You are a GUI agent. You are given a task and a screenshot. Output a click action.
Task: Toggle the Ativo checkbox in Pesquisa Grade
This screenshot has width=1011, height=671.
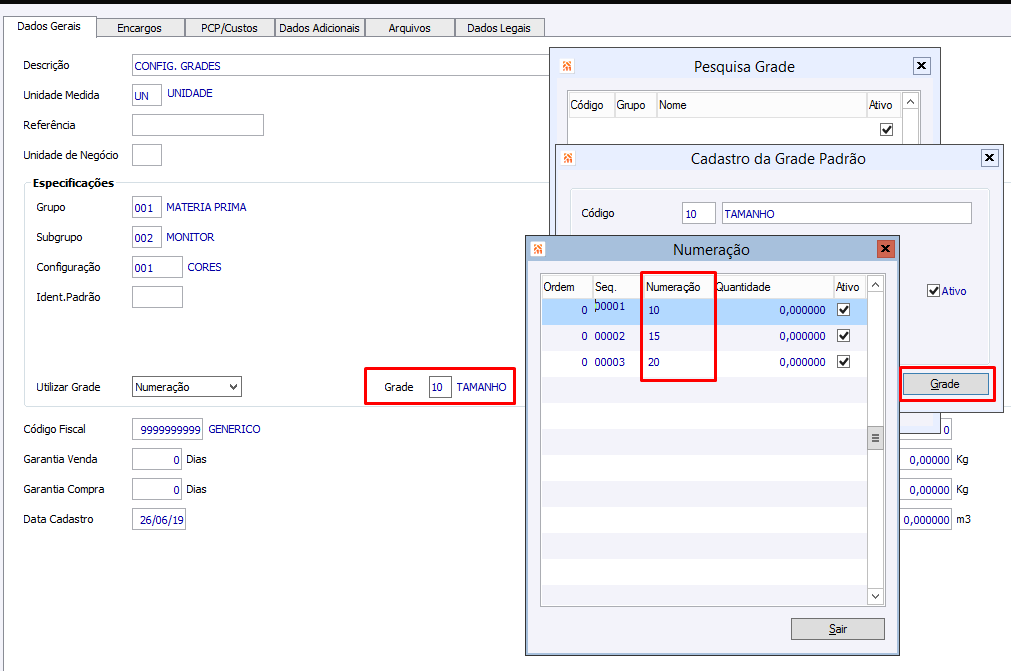coord(887,130)
